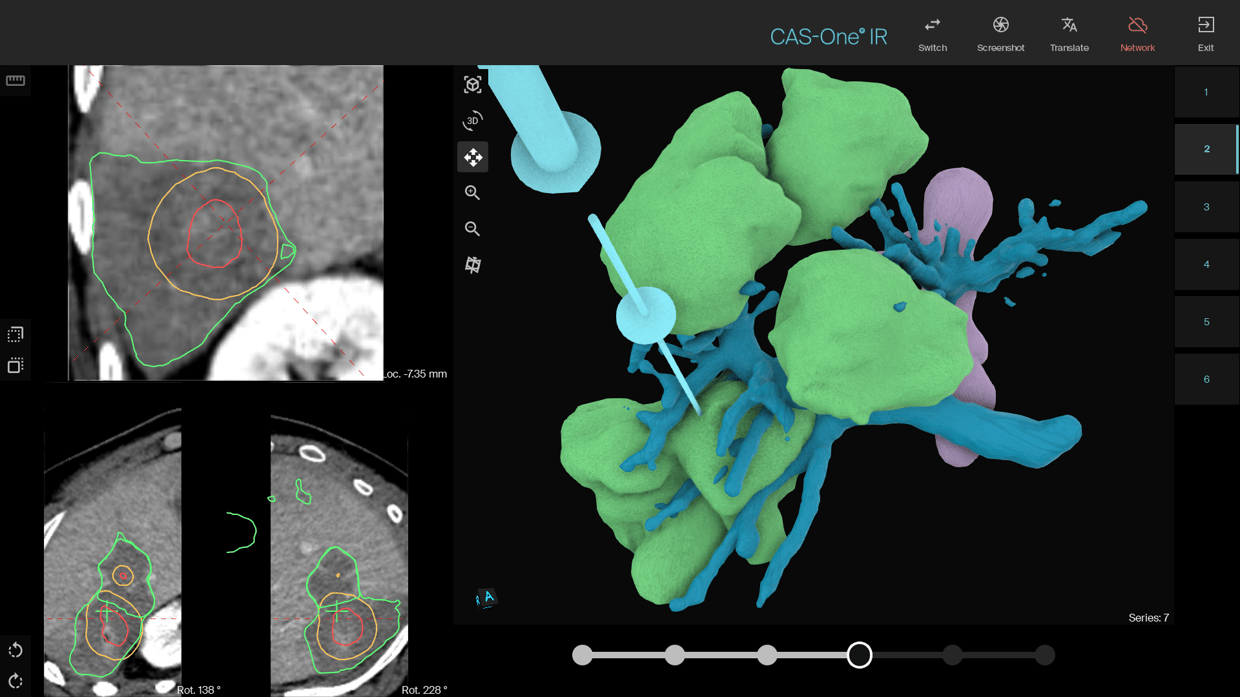This screenshot has width=1240, height=697.
Task: Open series tab 3
Action: click(1206, 207)
